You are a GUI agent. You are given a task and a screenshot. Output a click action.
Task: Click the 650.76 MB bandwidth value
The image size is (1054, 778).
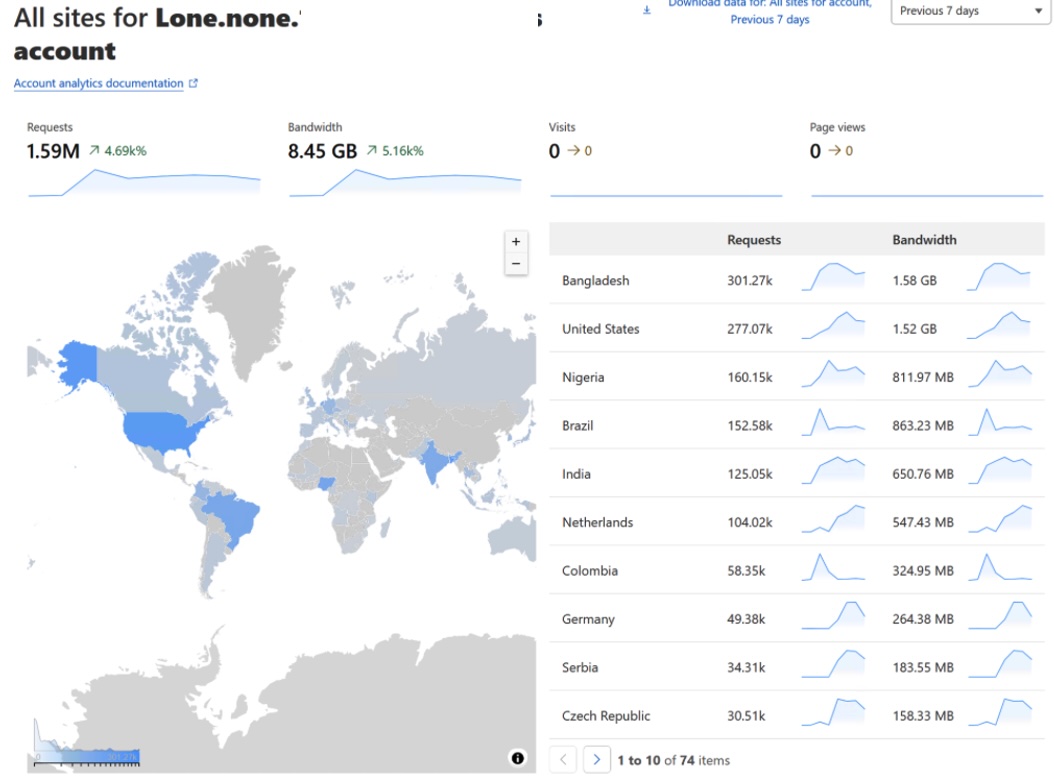click(x=923, y=474)
